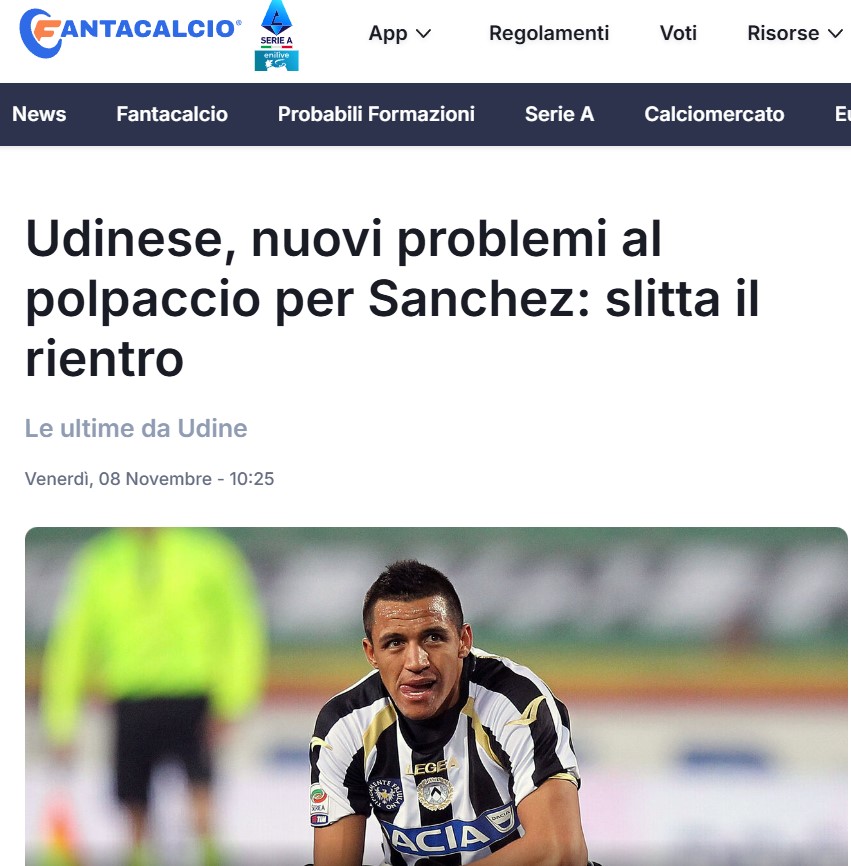
Task: Click the orange F emblem in logo
Action: (45, 30)
